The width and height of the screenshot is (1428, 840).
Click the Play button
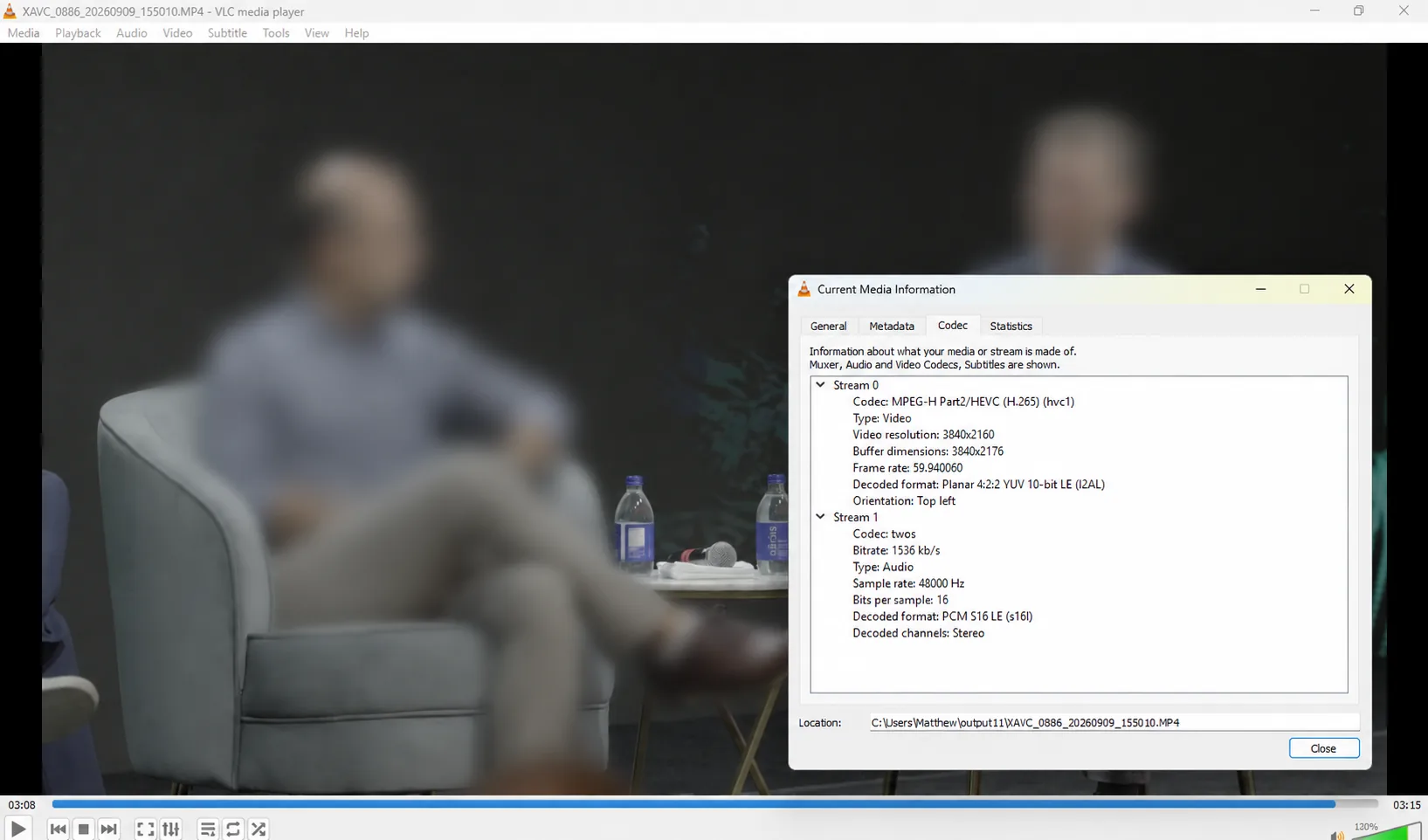(x=17, y=829)
